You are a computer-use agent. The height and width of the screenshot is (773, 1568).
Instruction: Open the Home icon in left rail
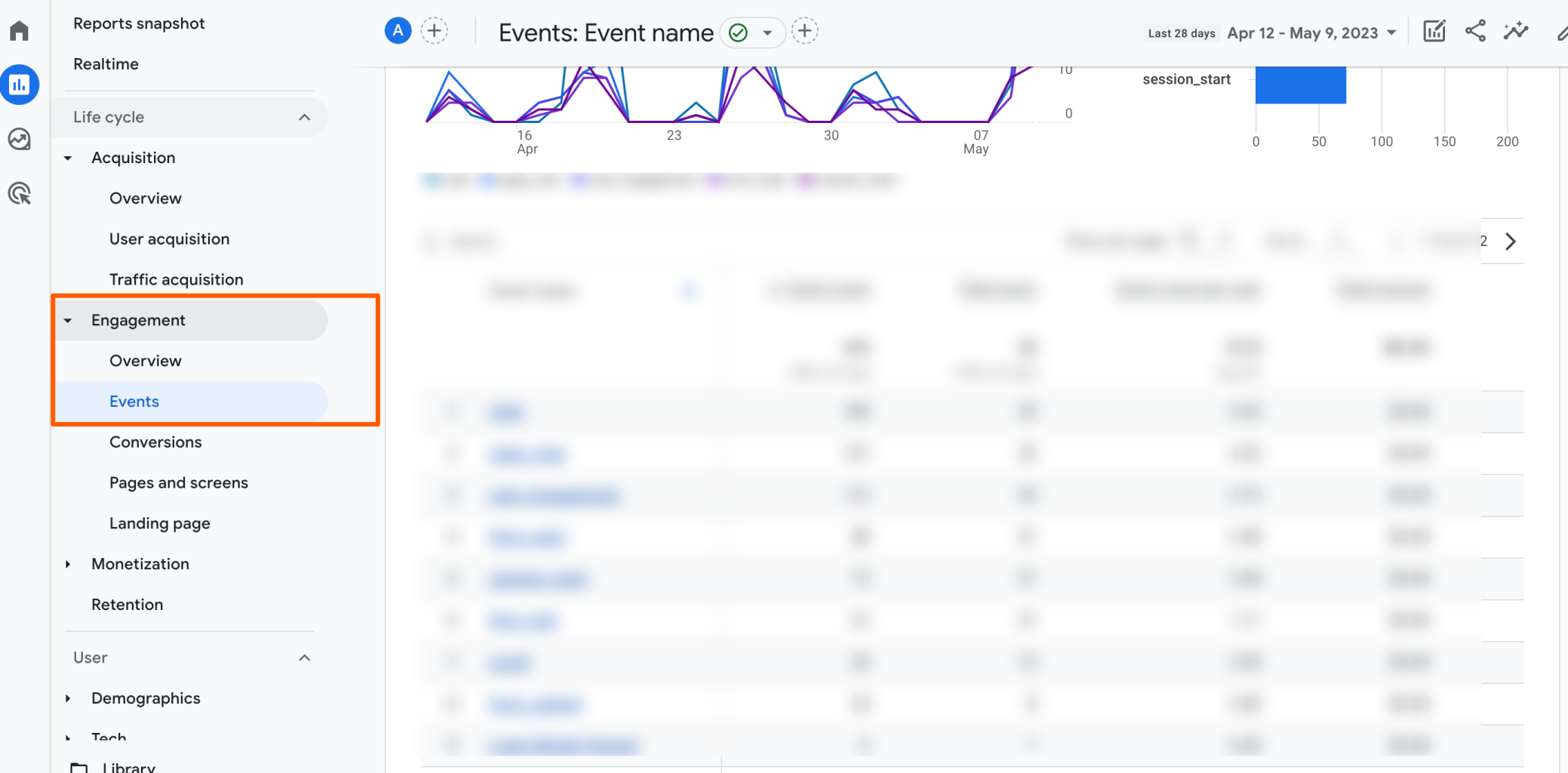[x=20, y=31]
